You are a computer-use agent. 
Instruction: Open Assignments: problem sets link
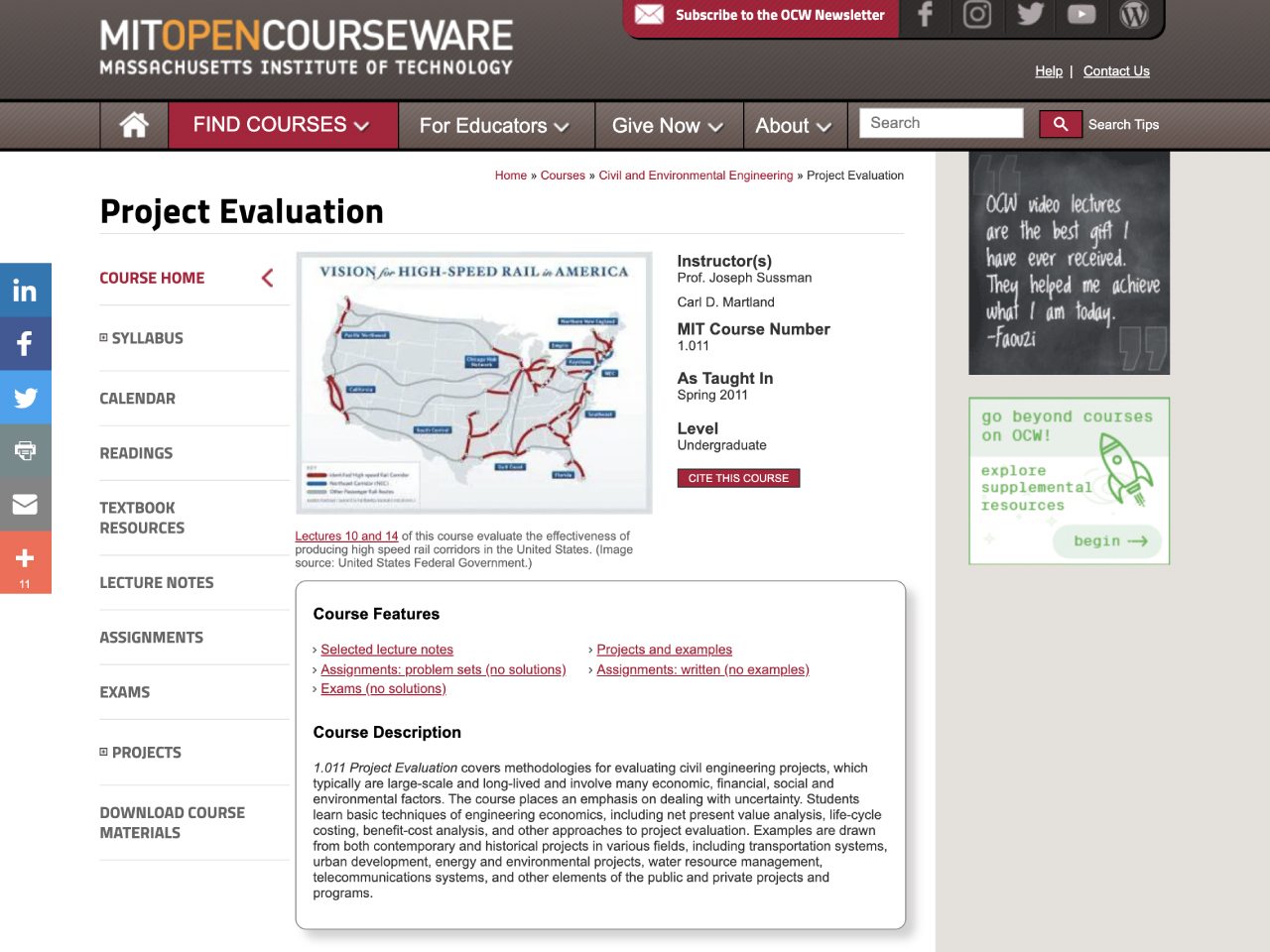click(444, 670)
